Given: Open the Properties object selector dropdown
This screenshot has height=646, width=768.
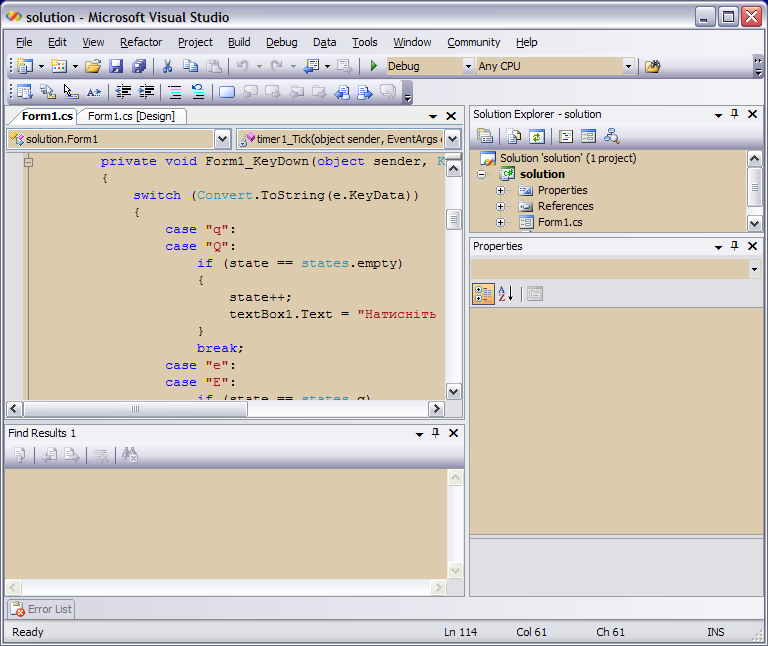Looking at the screenshot, I should tap(754, 269).
